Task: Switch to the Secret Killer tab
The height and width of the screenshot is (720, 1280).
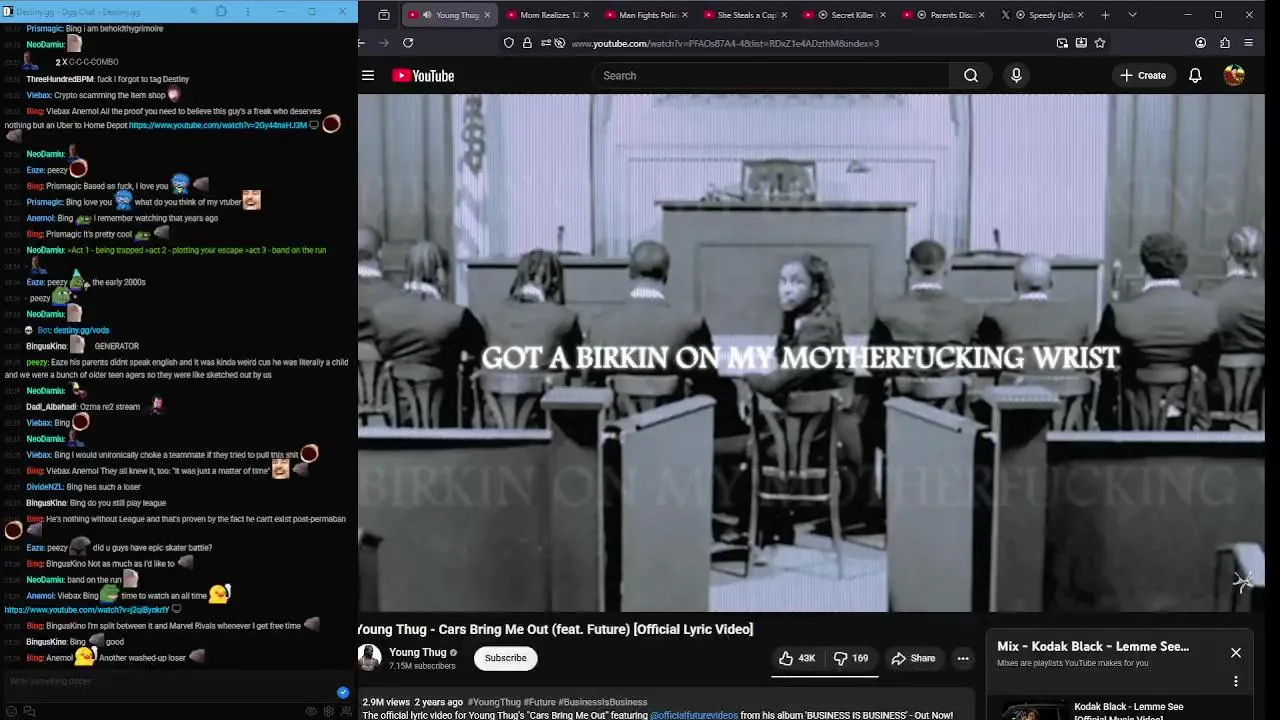Action: 845,15
